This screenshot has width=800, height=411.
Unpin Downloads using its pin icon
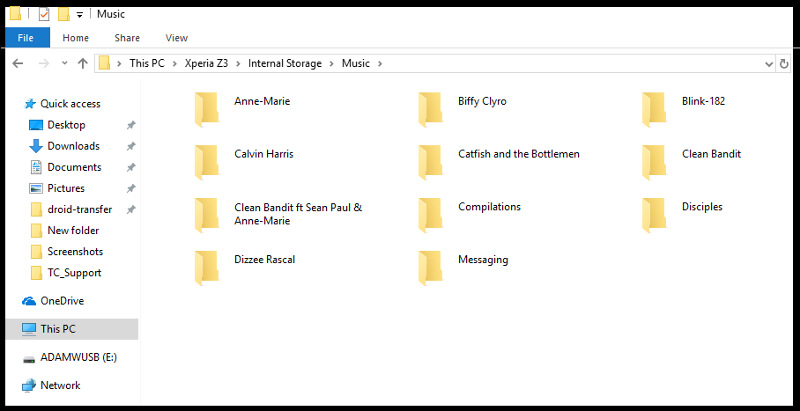(131, 146)
